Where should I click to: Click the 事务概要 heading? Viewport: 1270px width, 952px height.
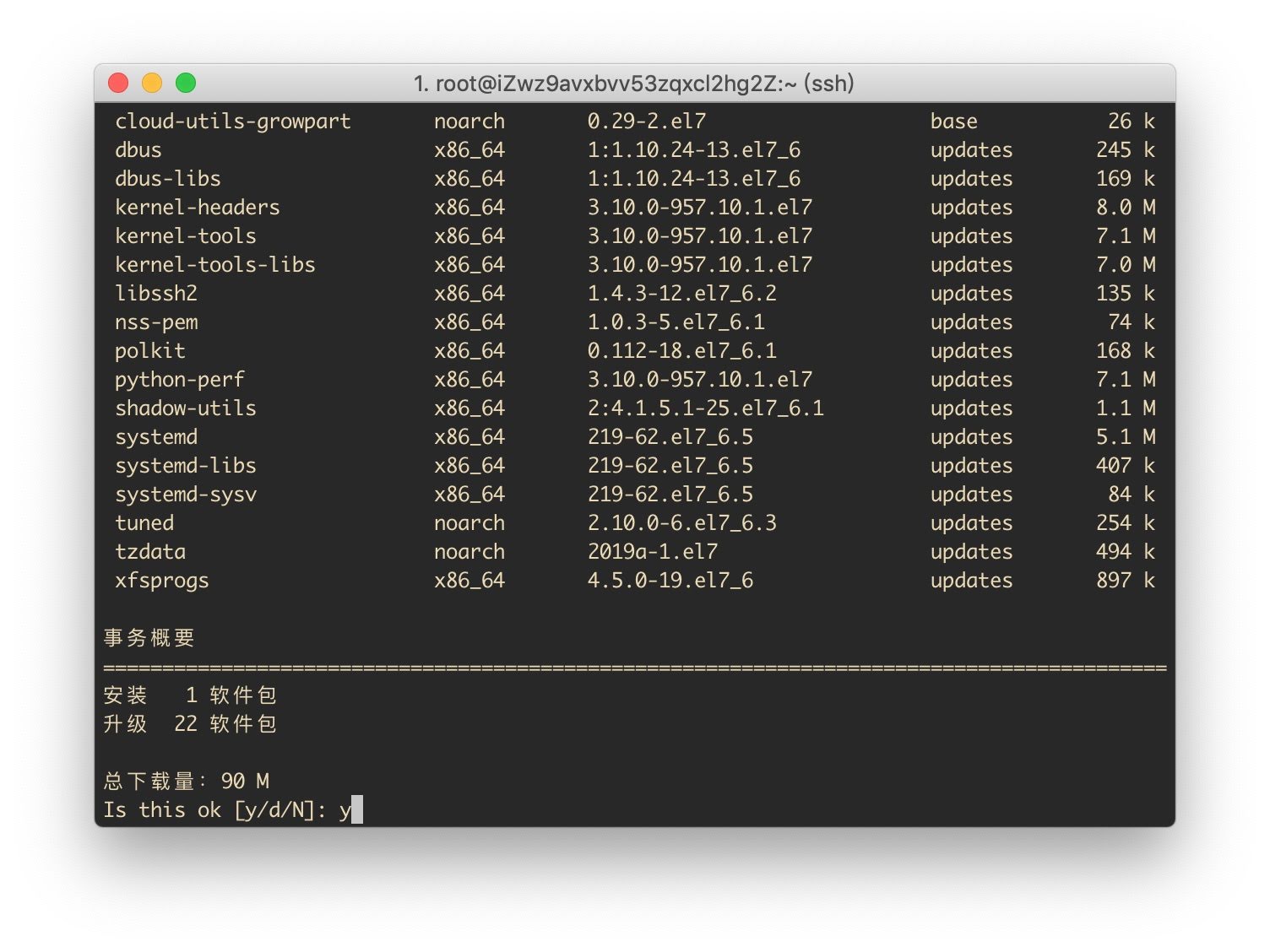tap(149, 638)
